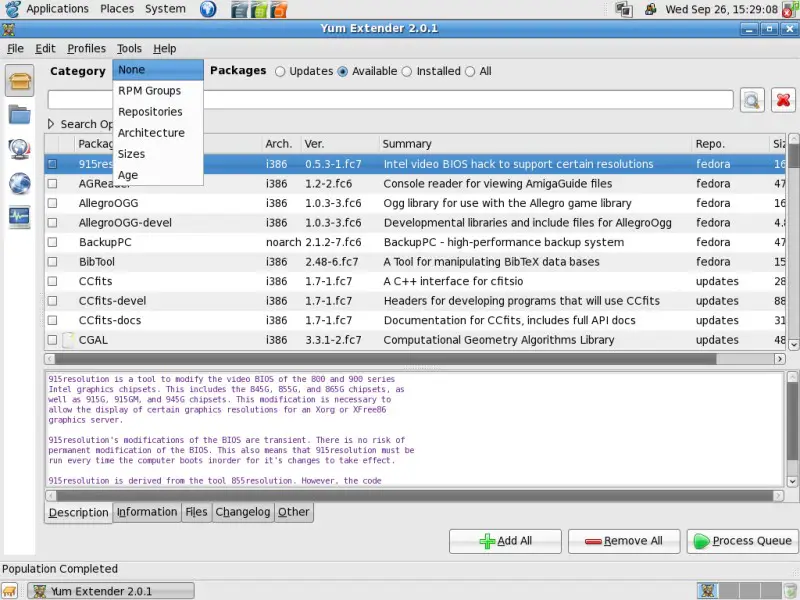
Task: Select the Installed radio button
Action: (x=407, y=72)
